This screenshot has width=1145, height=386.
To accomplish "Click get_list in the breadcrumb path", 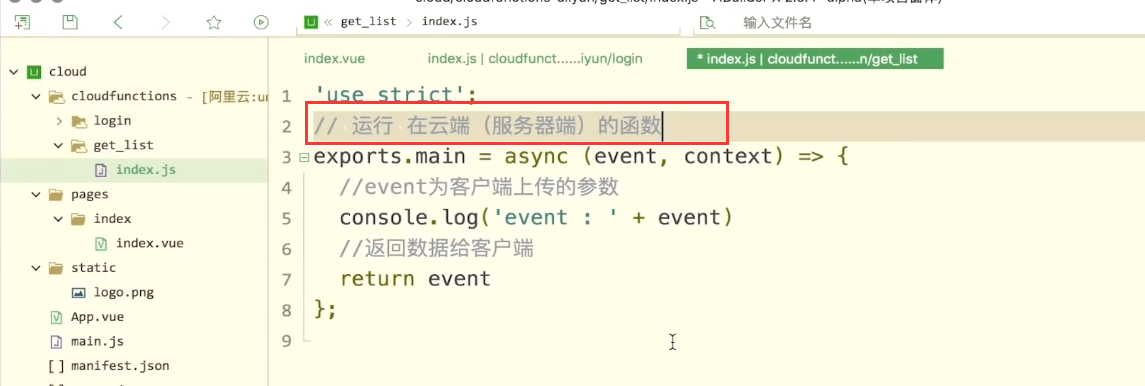I will (369, 21).
